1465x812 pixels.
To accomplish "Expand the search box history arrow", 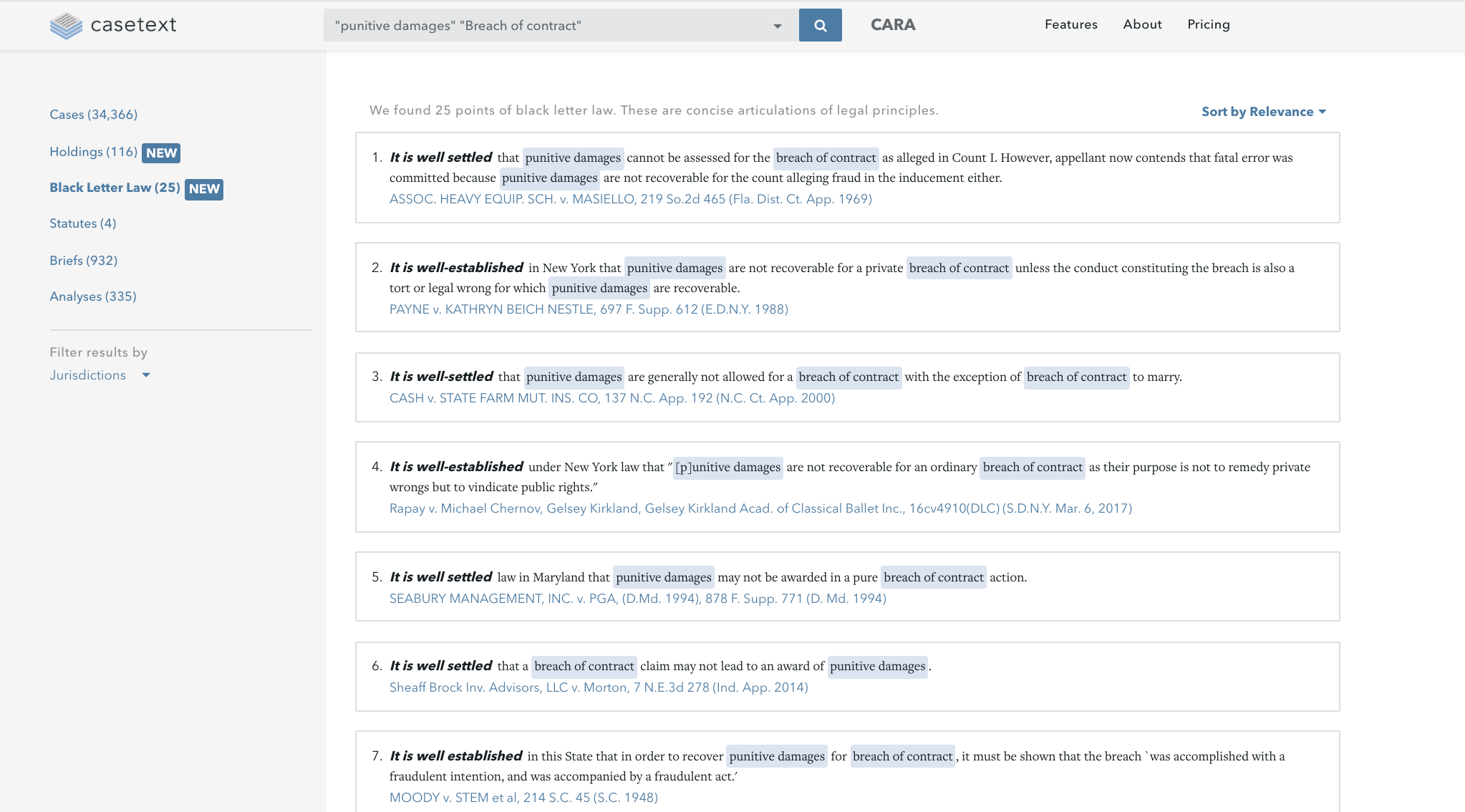I will click(x=777, y=26).
